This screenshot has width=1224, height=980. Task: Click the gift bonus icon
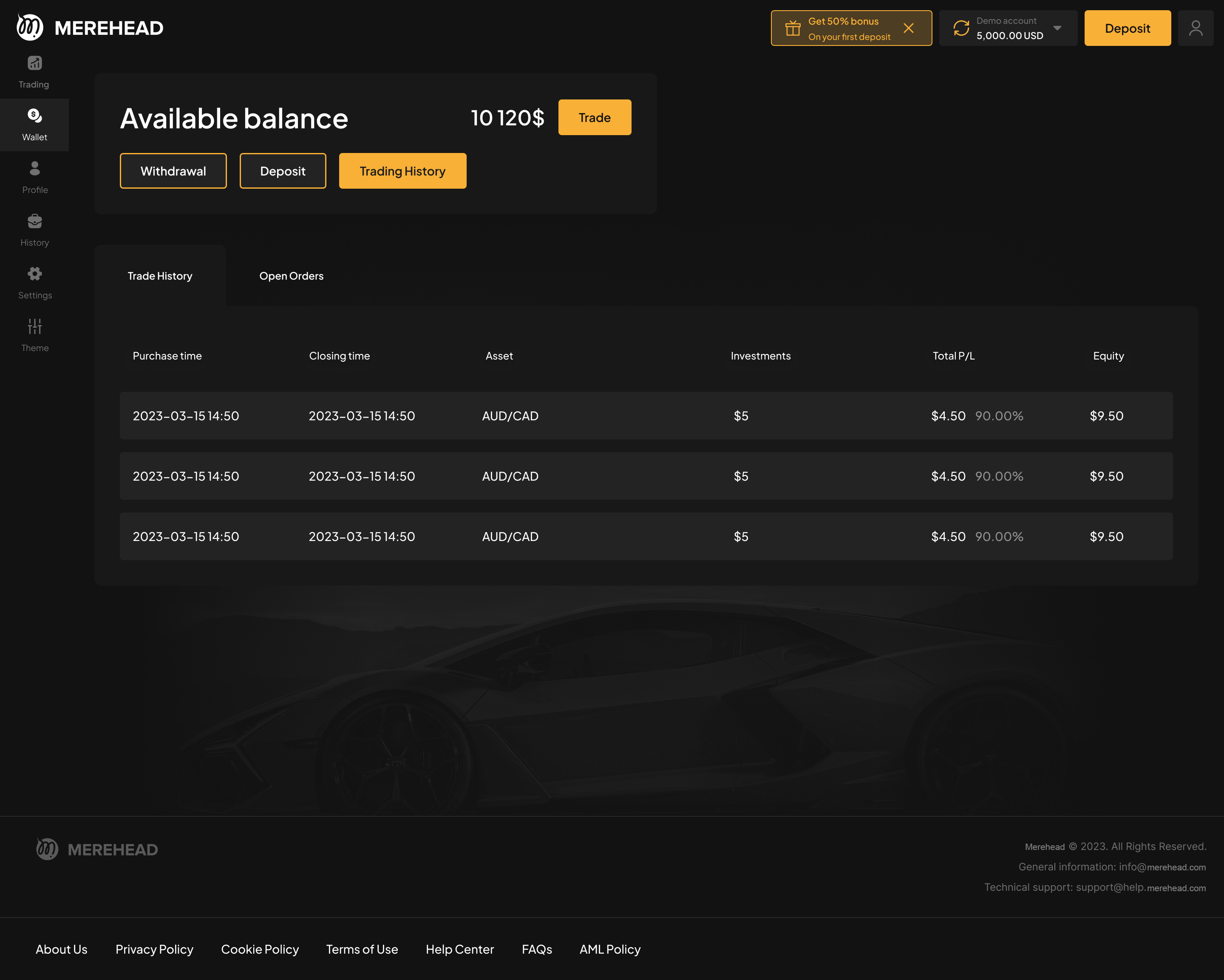click(793, 28)
